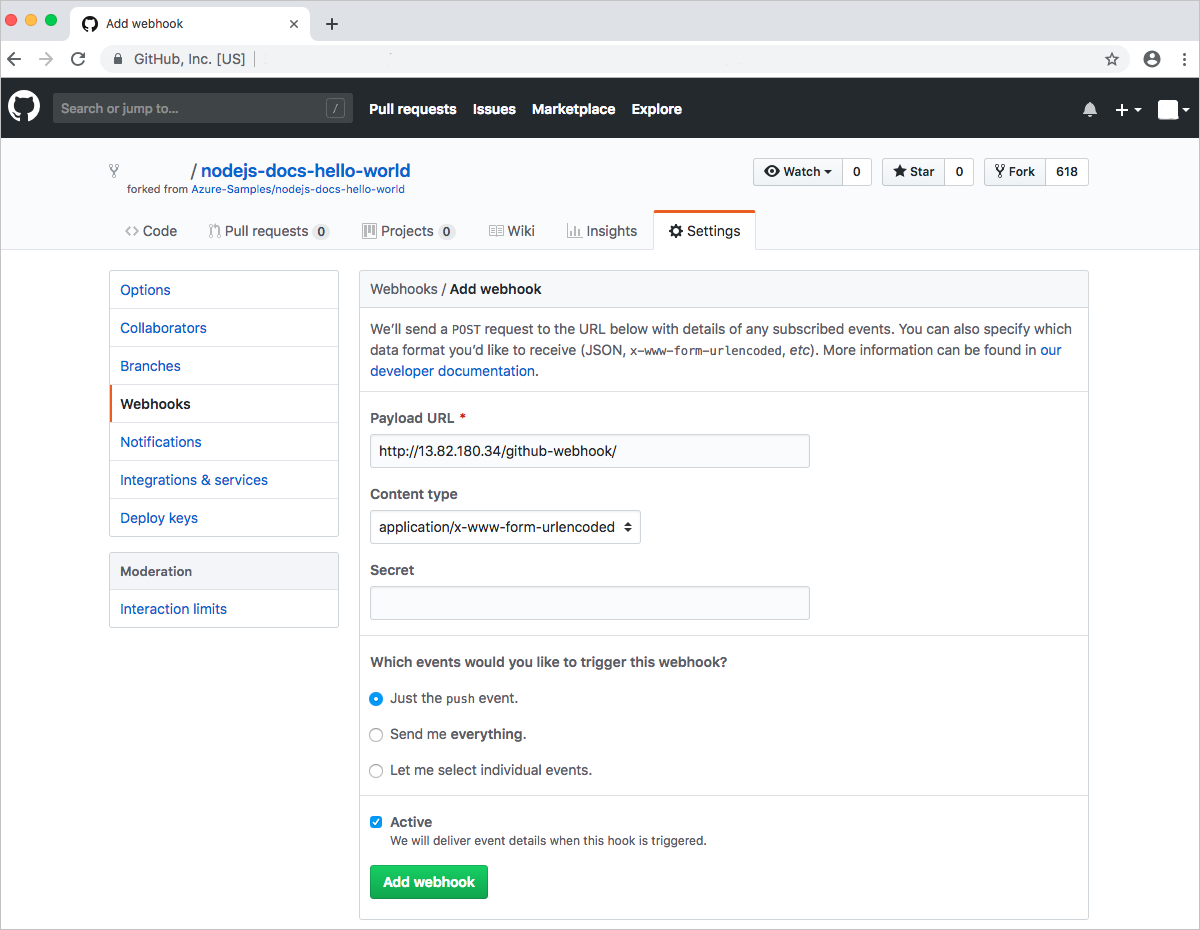Open the notifications bell
Screen dimensions: 1200x930
pos(1090,108)
